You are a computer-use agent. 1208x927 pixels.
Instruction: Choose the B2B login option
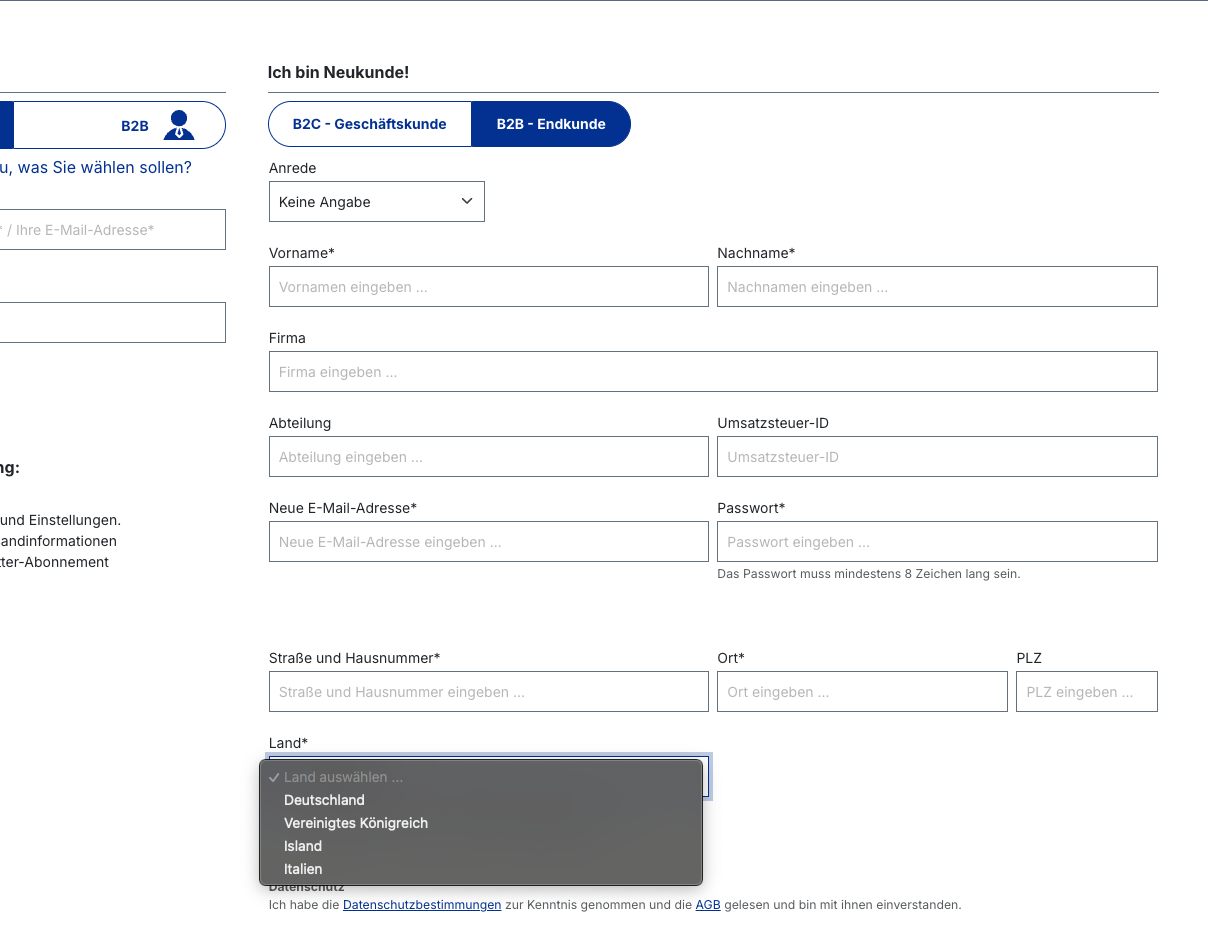[x=120, y=125]
